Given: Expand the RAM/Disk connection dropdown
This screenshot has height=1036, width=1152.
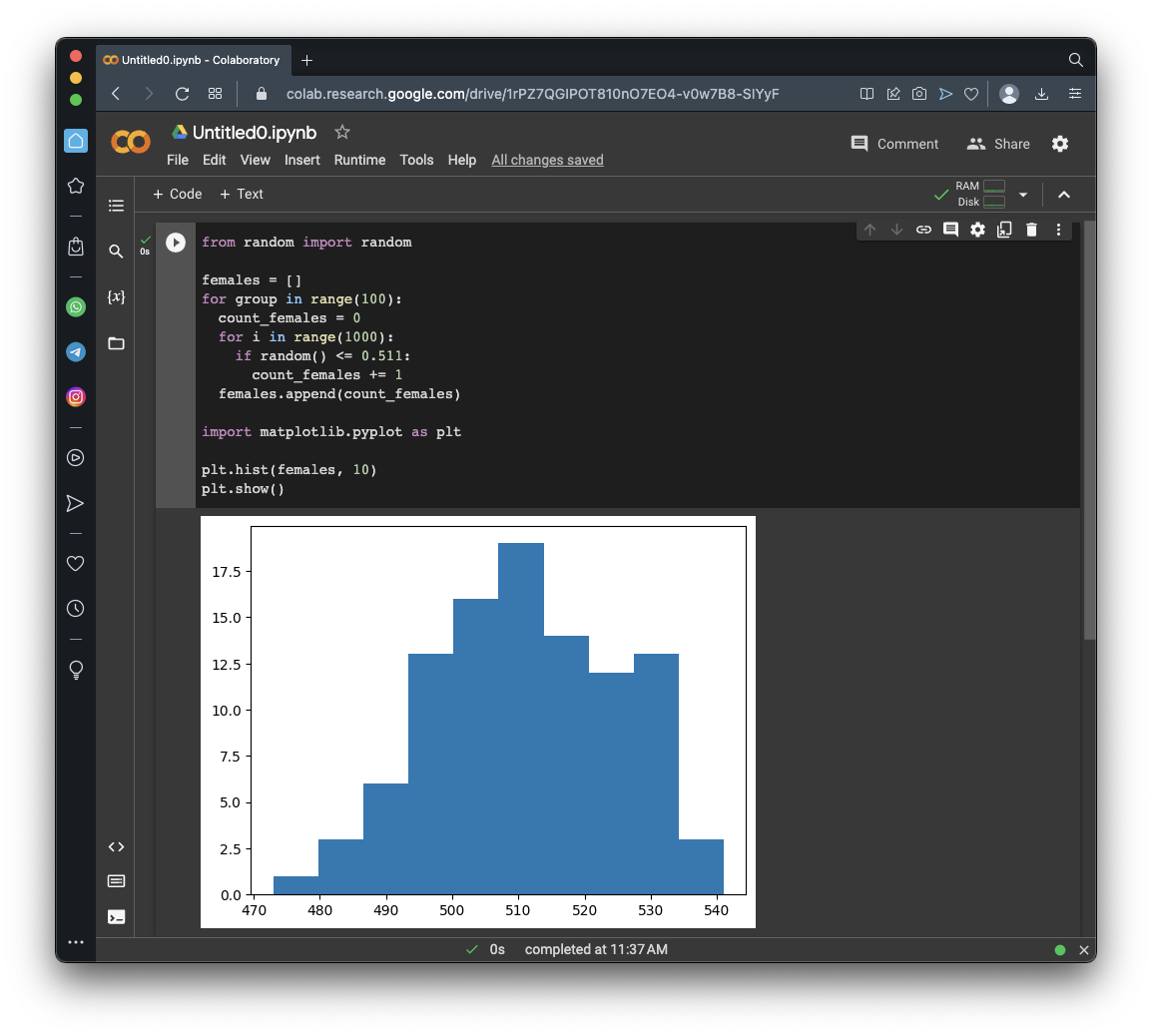Looking at the screenshot, I should [1023, 195].
